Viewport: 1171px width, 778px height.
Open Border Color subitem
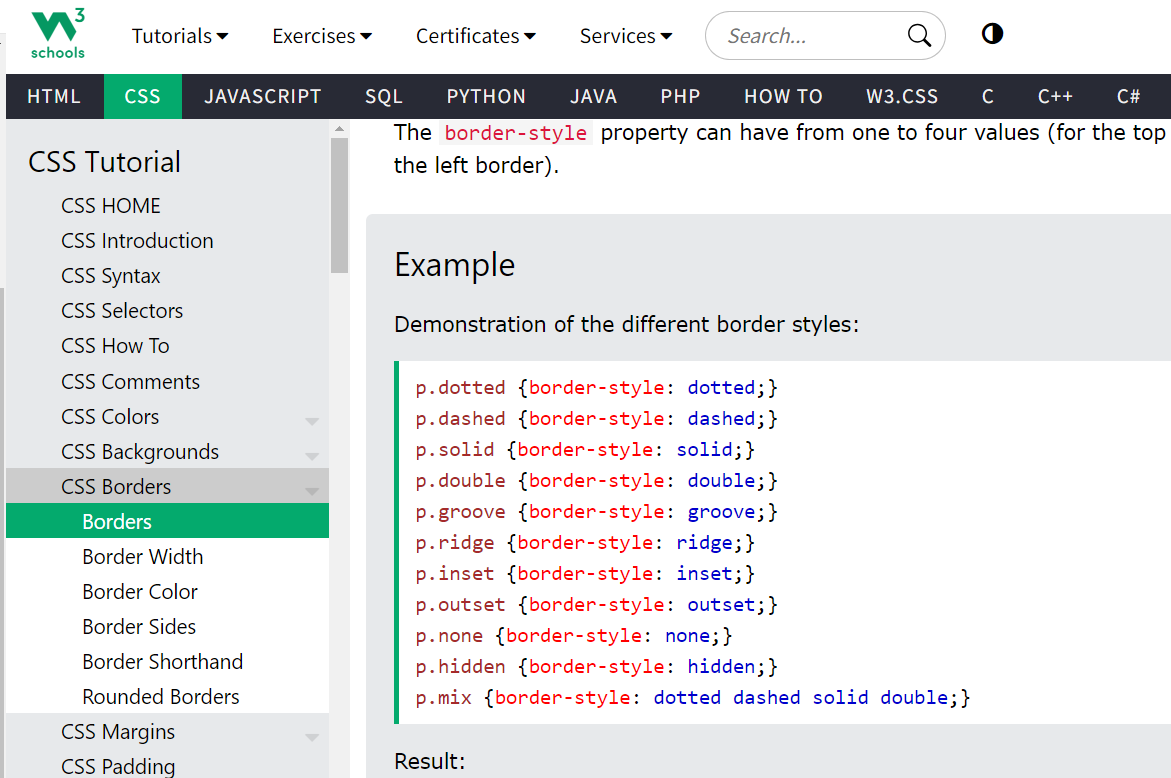(167, 591)
